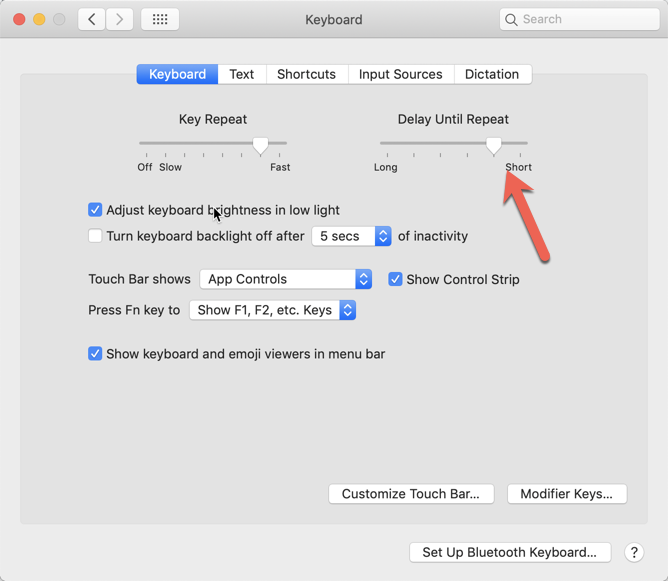Switch to the Shortcuts tab
The height and width of the screenshot is (581, 668).
pos(306,74)
